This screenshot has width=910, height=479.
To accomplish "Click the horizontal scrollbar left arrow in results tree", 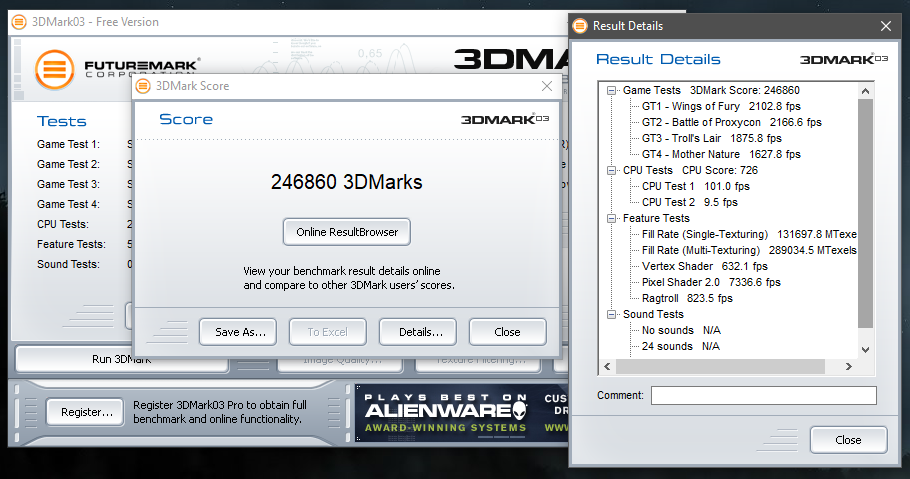I will (x=607, y=366).
